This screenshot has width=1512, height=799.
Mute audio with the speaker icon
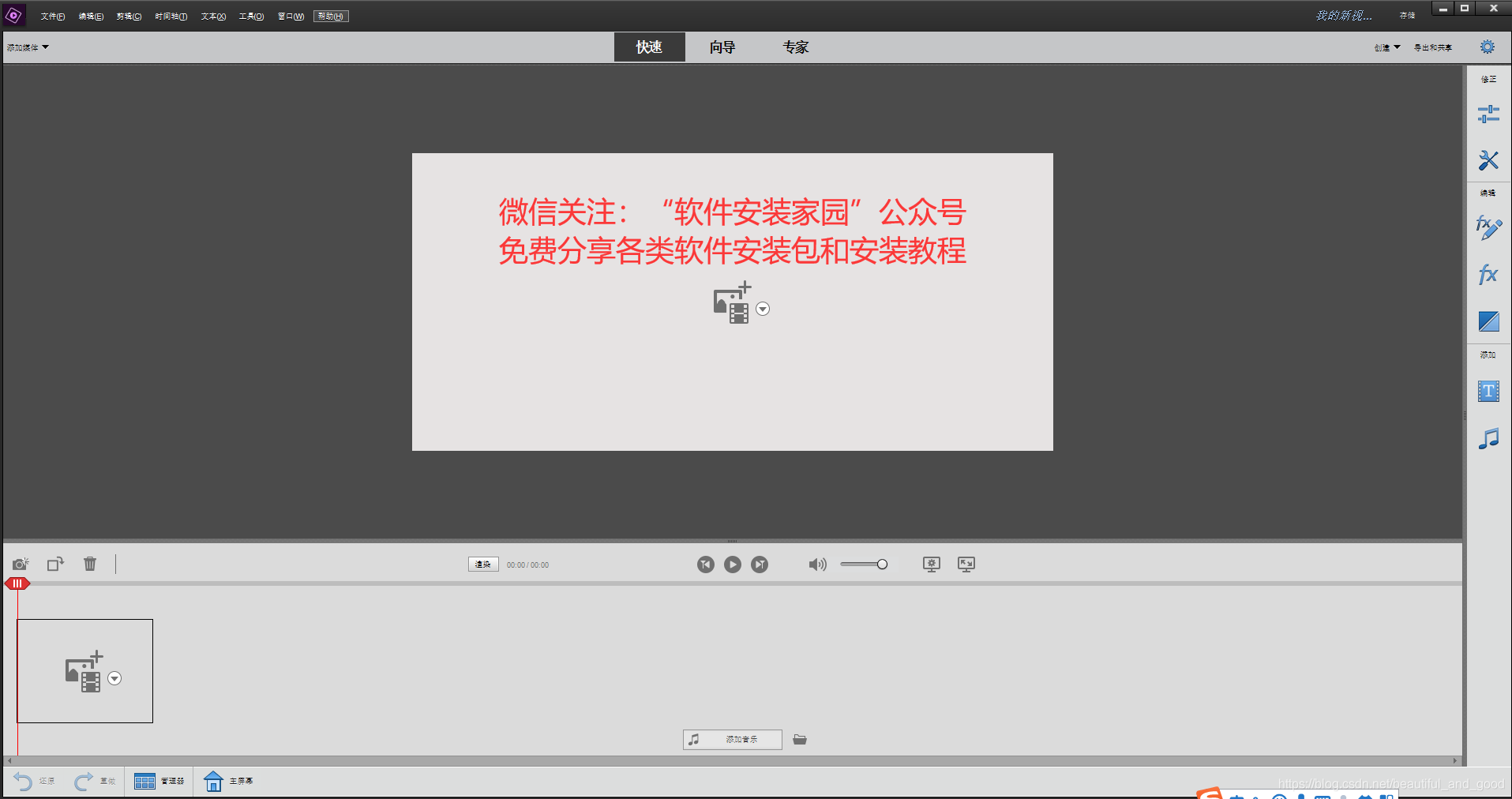click(x=817, y=565)
